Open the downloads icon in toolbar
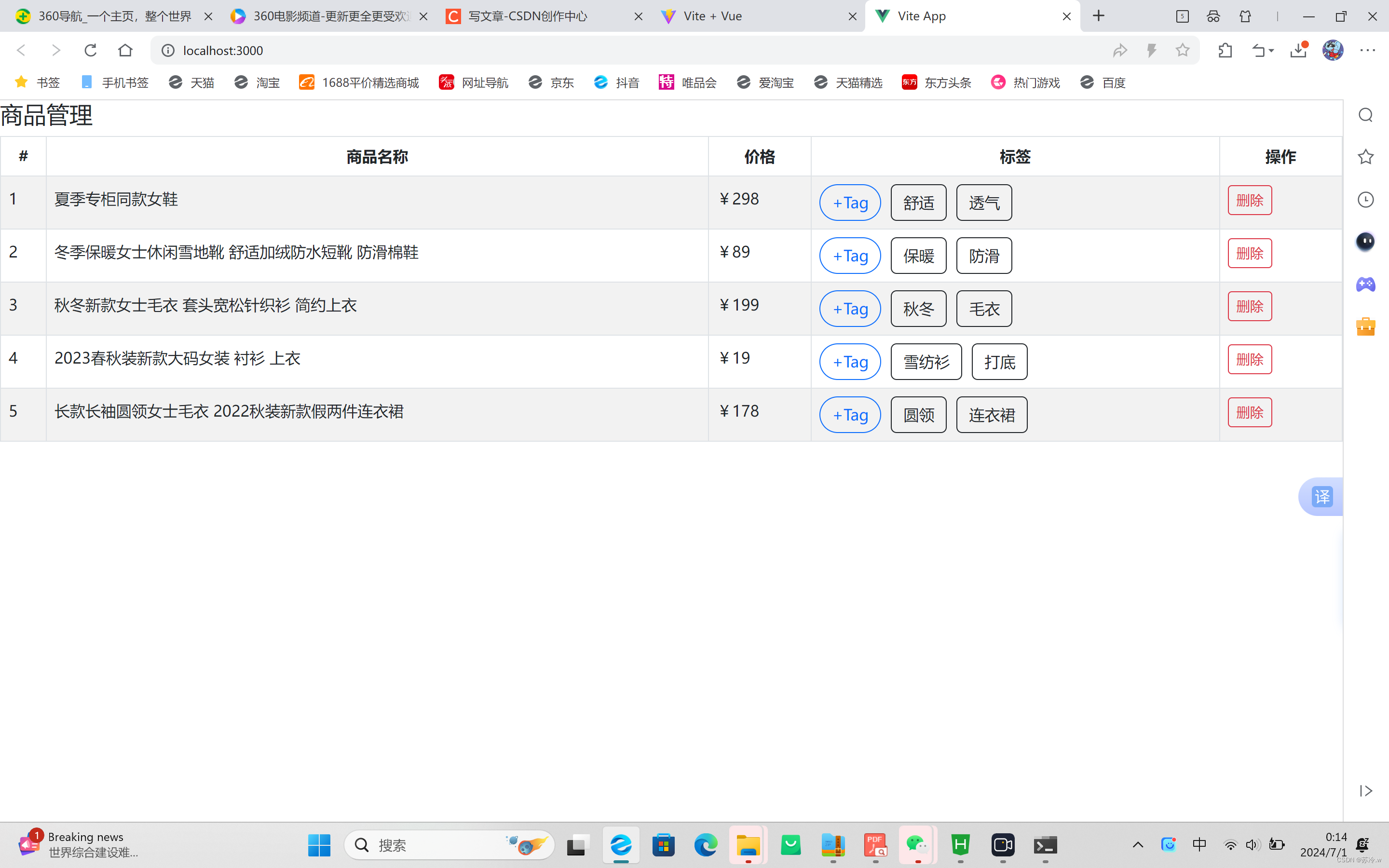The image size is (1389, 868). pos(1298,51)
